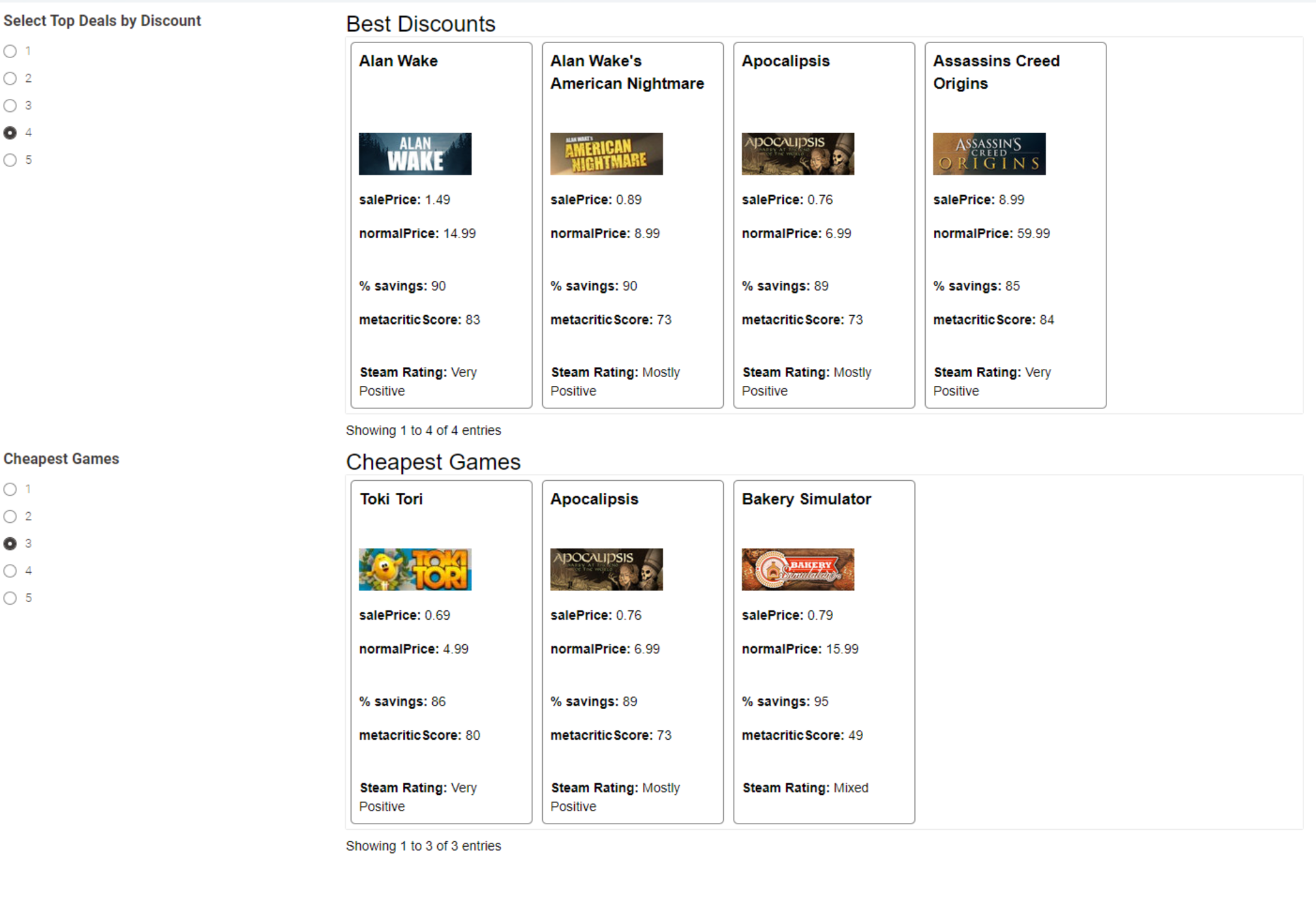This screenshot has height=903, width=1316.
Task: Click the Cheapest Games sidebar label
Action: tap(61, 459)
